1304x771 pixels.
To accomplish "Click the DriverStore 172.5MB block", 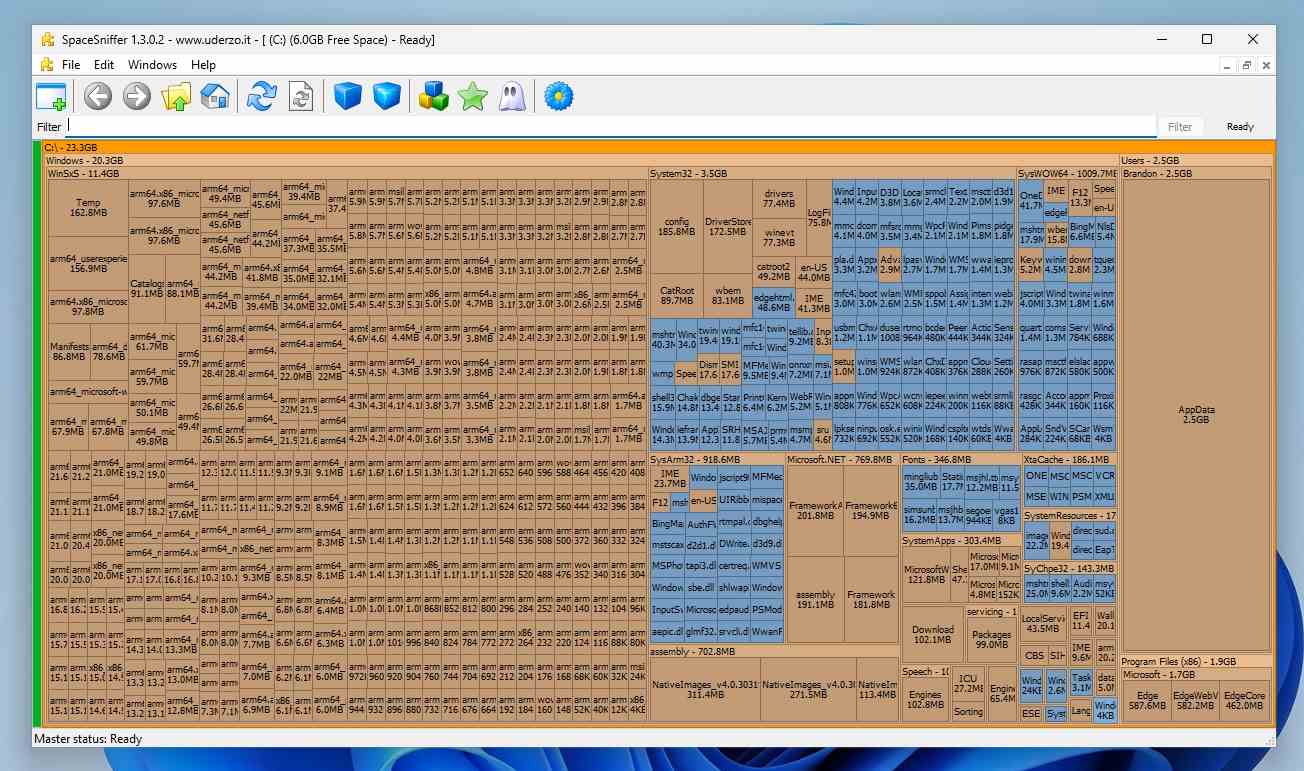I will click(728, 226).
